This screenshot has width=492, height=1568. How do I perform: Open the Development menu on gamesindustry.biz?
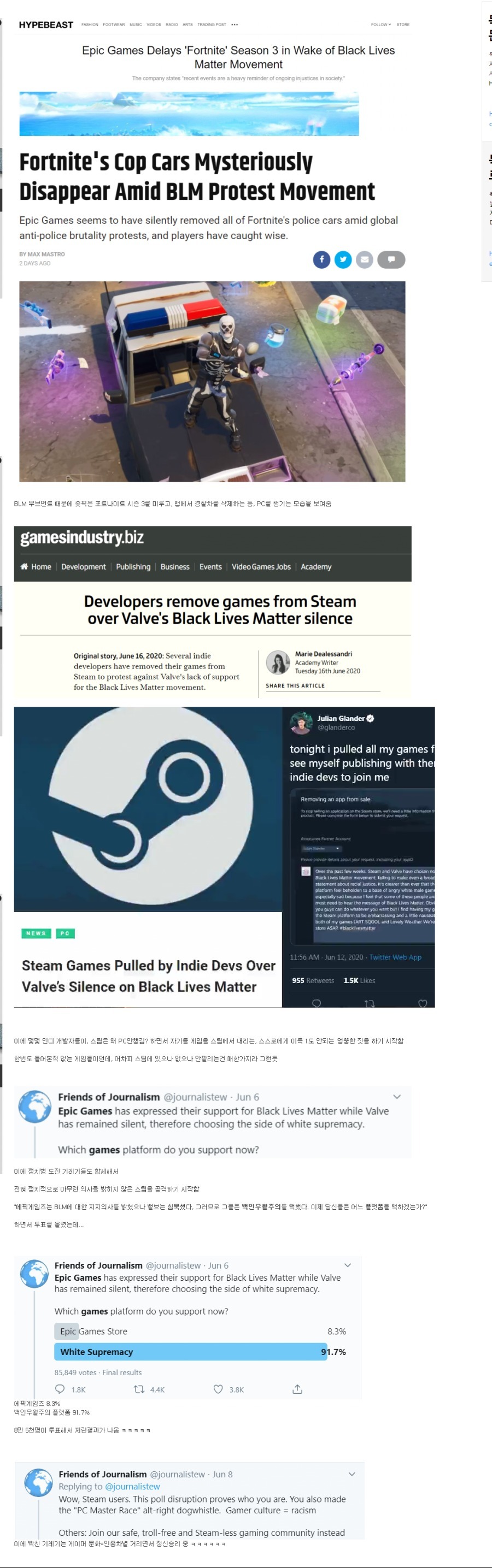point(84,566)
